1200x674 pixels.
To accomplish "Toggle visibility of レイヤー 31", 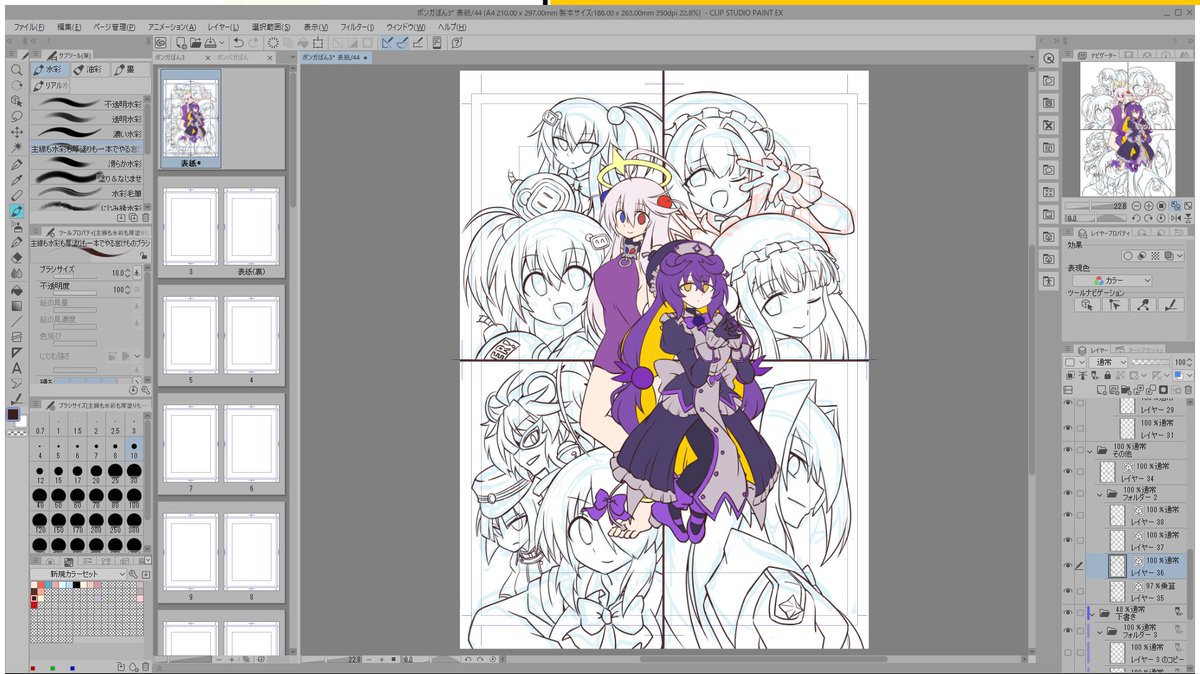I will pos(1068,428).
